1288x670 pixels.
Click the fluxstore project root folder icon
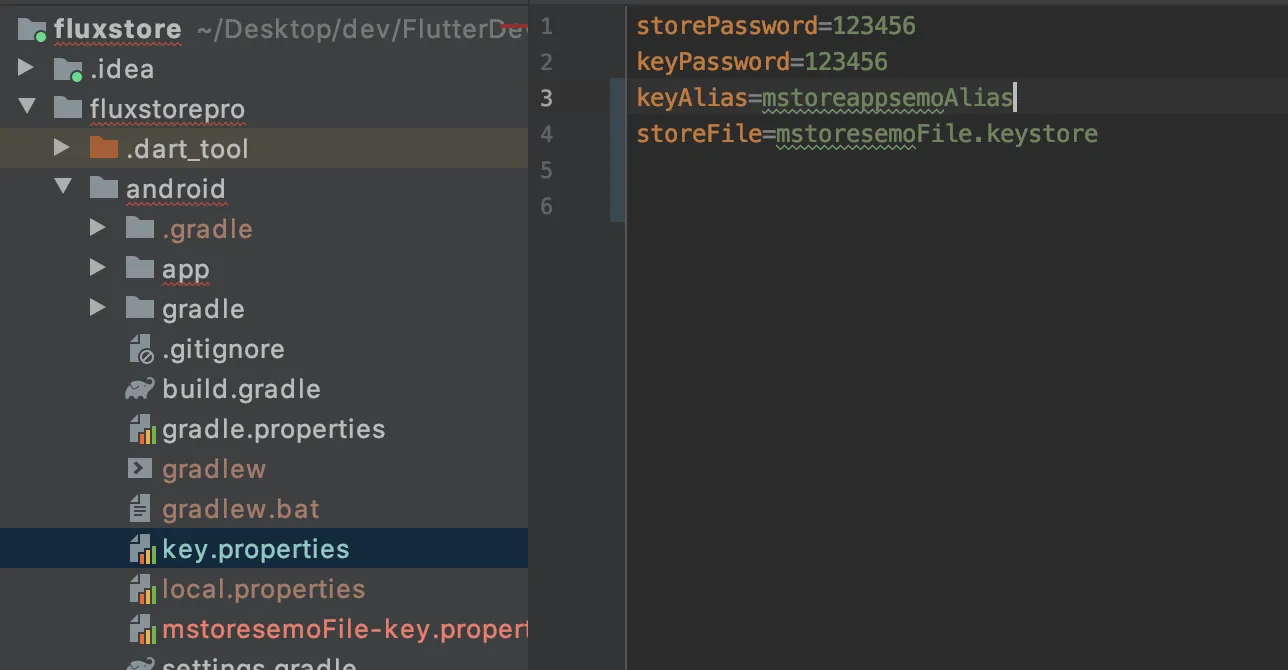[x=33, y=28]
